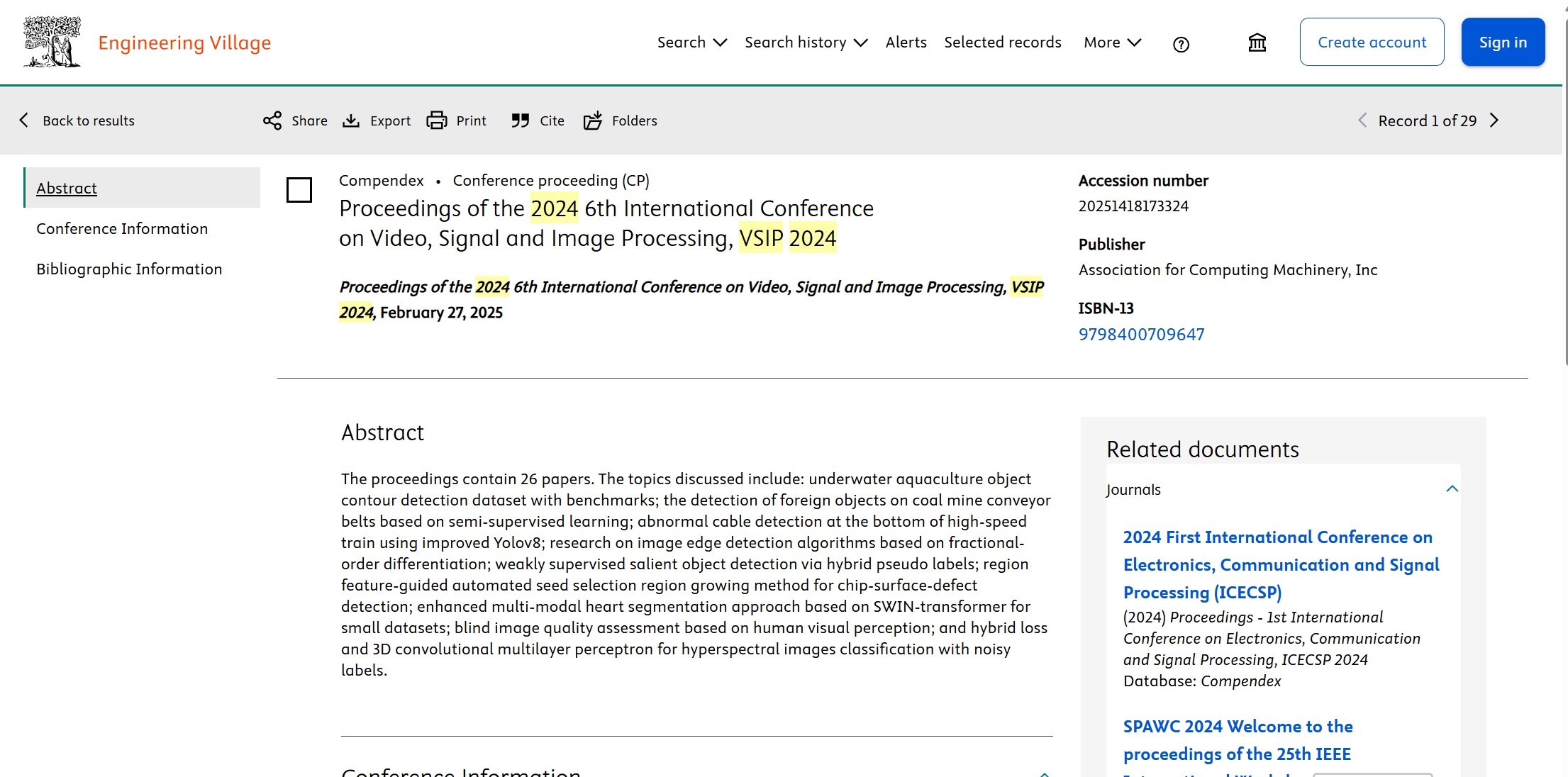
Task: Click the Print label in the toolbar
Action: click(471, 121)
